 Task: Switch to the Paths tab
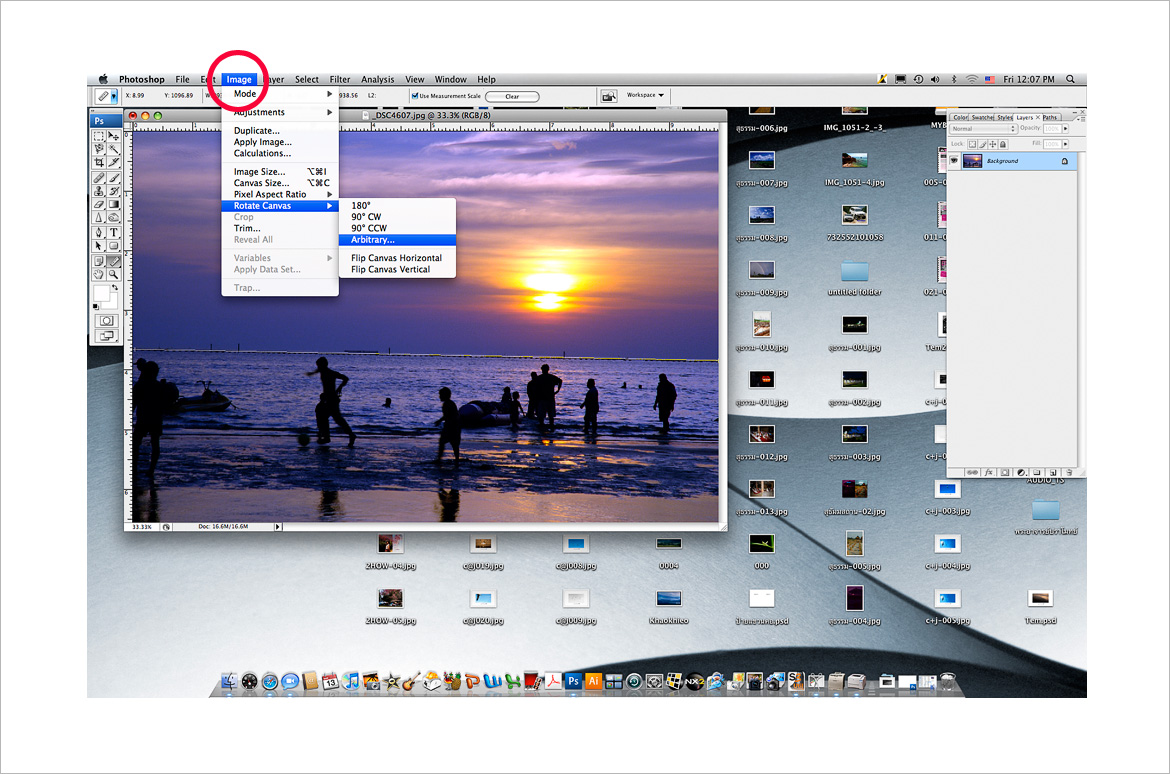1050,117
